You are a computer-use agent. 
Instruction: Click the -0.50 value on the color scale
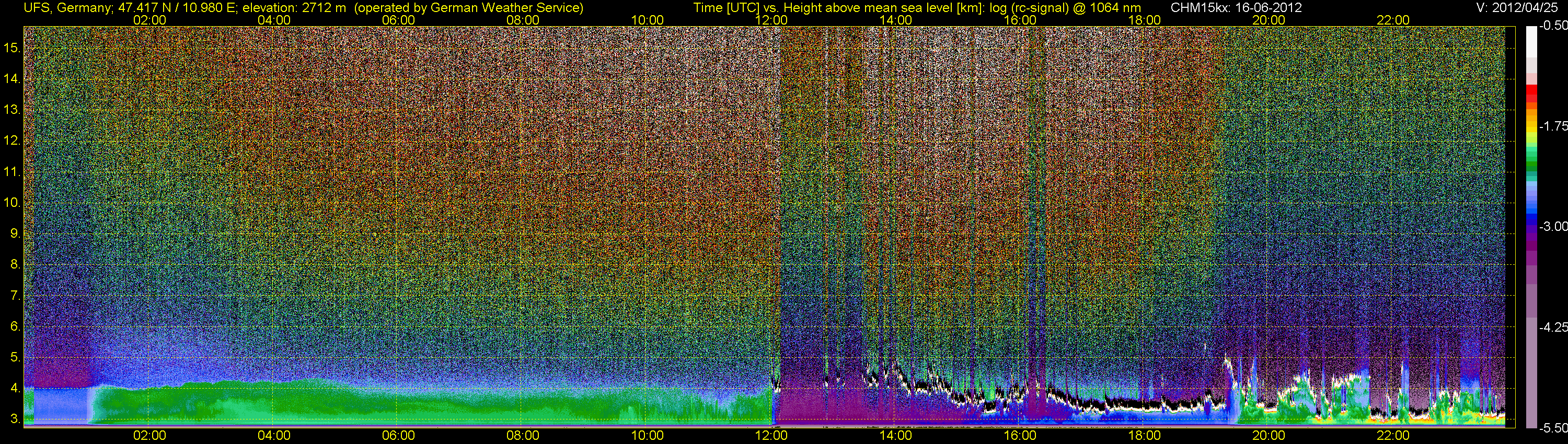click(x=1553, y=26)
